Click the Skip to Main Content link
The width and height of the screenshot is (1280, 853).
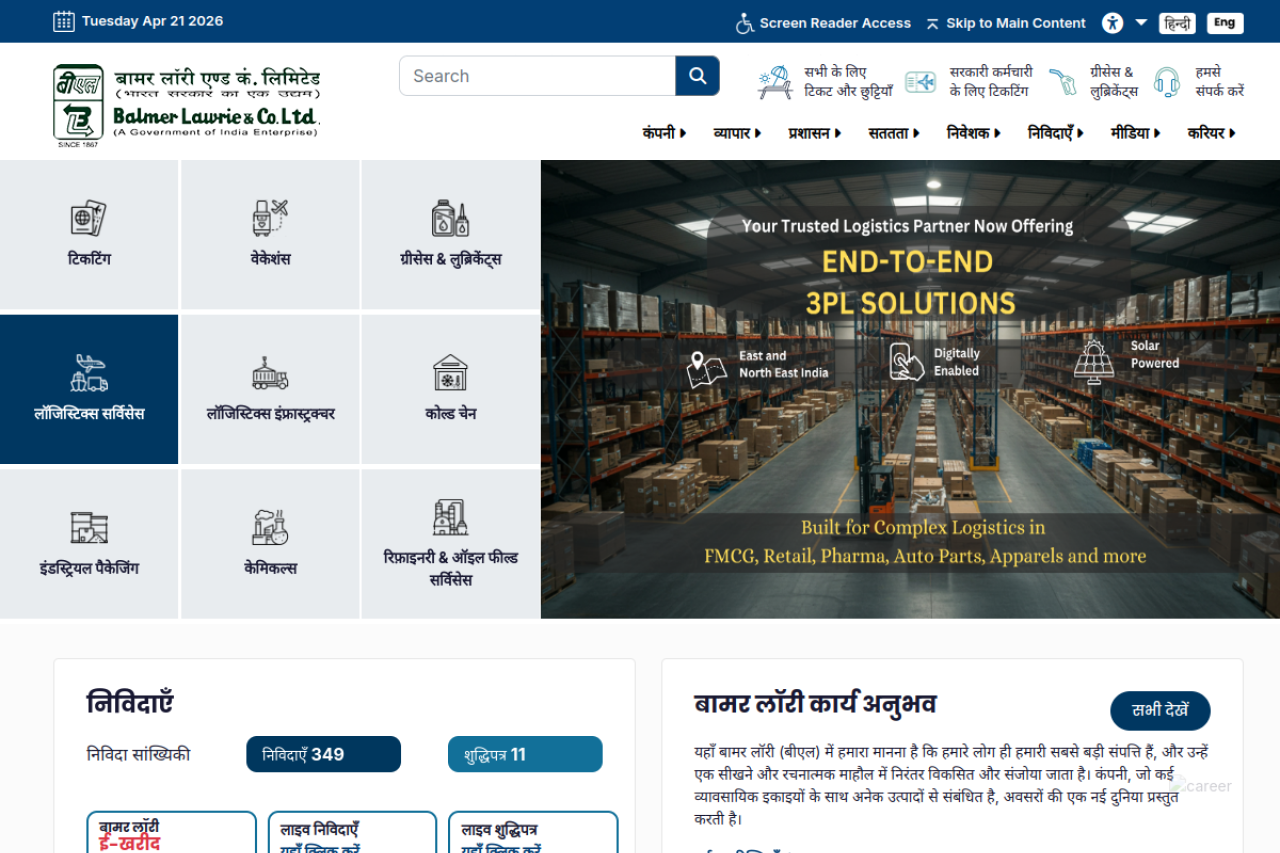coord(1006,23)
